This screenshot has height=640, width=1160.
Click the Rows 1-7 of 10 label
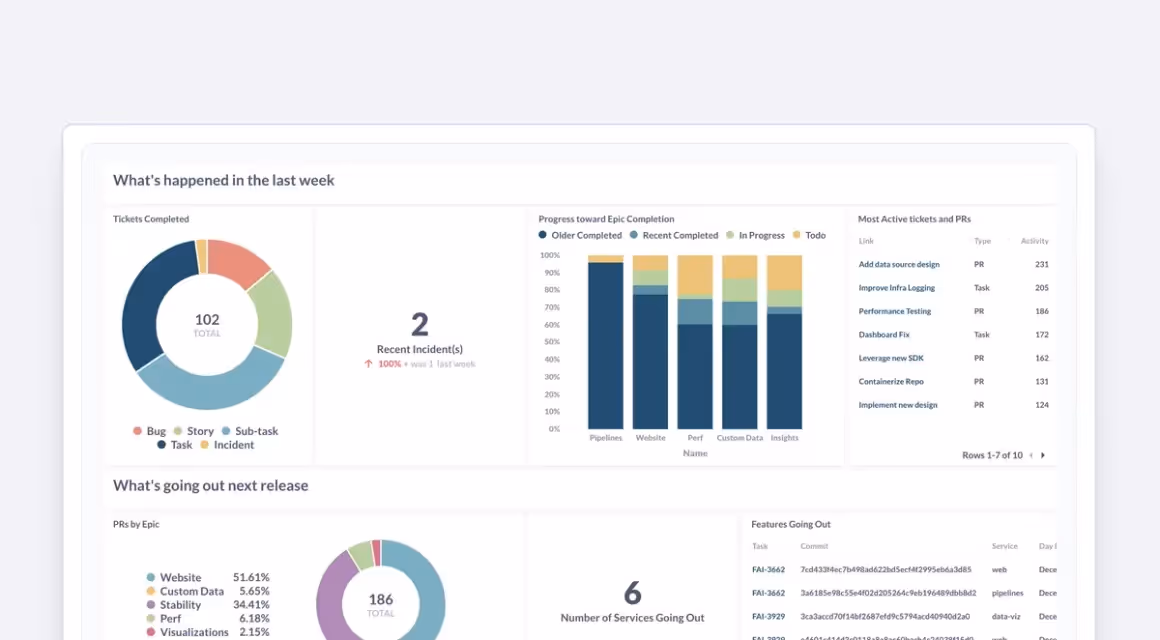click(x=992, y=456)
